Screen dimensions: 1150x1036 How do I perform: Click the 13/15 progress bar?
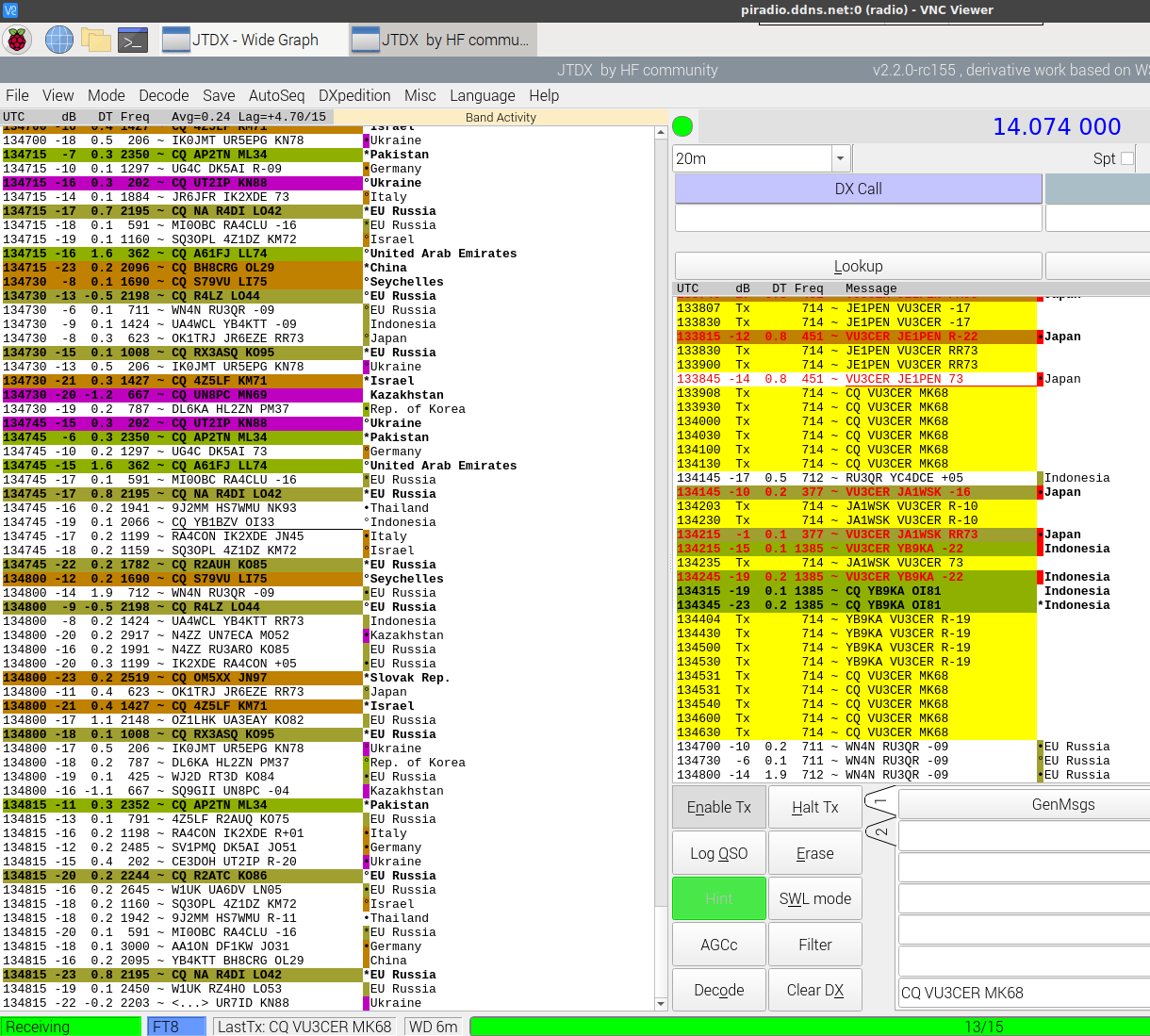click(x=810, y=1026)
